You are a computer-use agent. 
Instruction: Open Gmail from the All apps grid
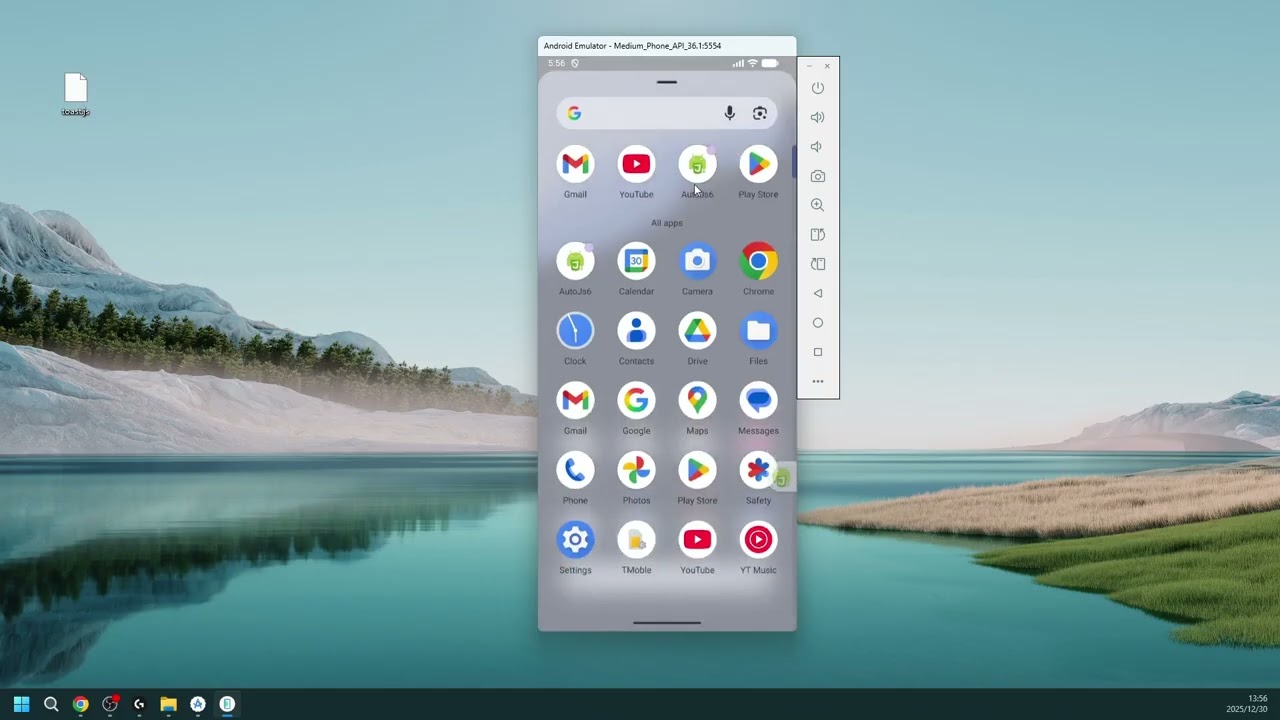tap(575, 401)
